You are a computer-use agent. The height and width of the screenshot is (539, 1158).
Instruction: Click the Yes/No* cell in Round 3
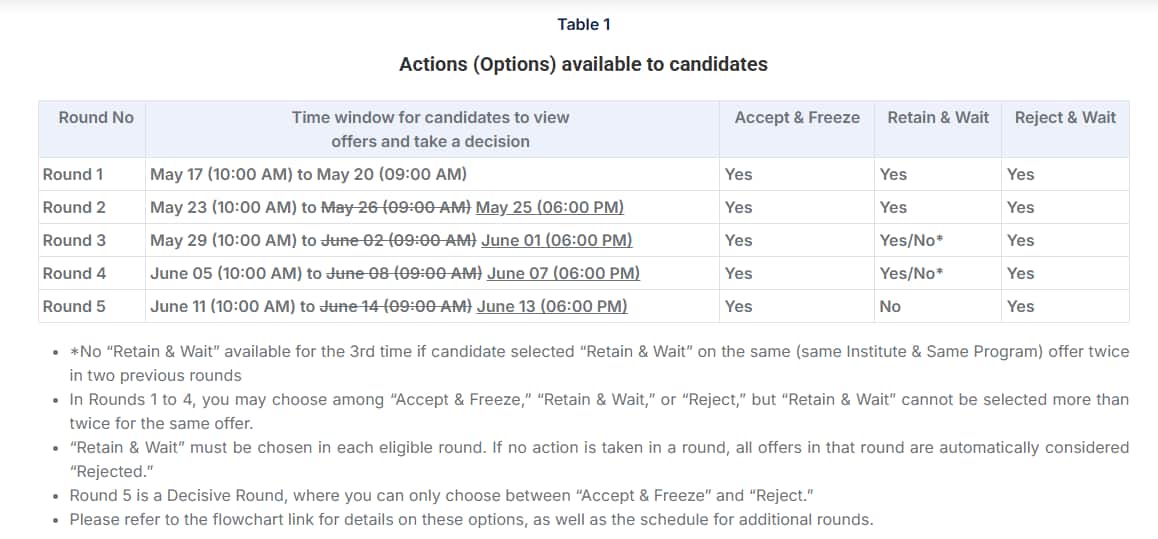pos(911,241)
